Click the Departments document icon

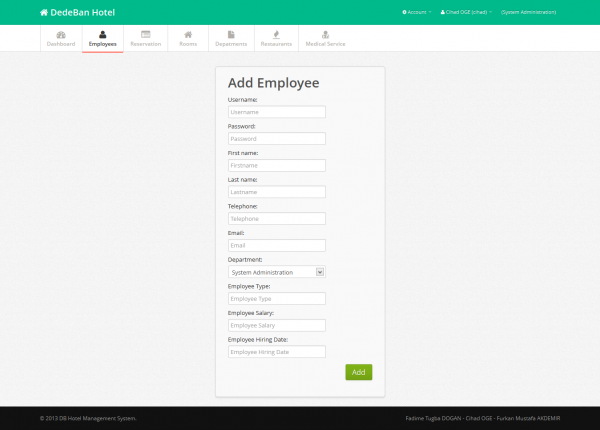point(231,35)
